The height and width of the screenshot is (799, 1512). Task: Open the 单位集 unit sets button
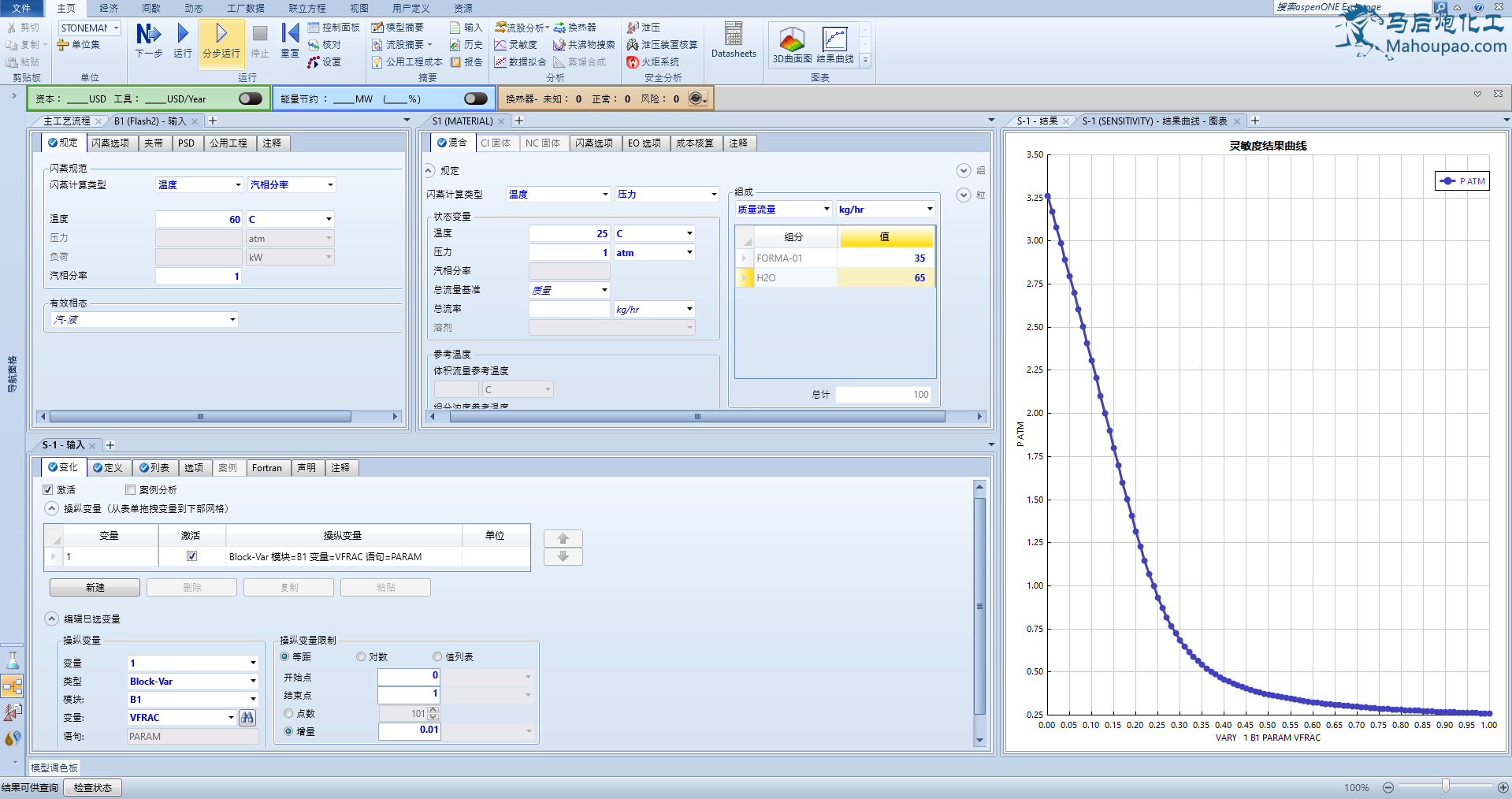pos(79,45)
